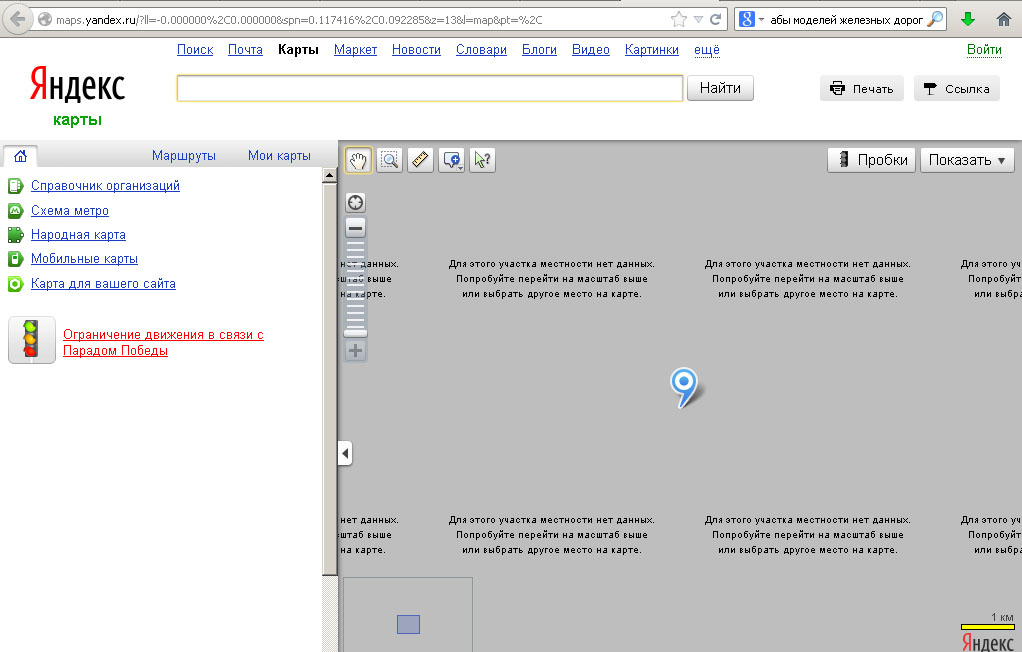Click the what's here pointer tool
This screenshot has height=652, width=1022.
click(482, 160)
